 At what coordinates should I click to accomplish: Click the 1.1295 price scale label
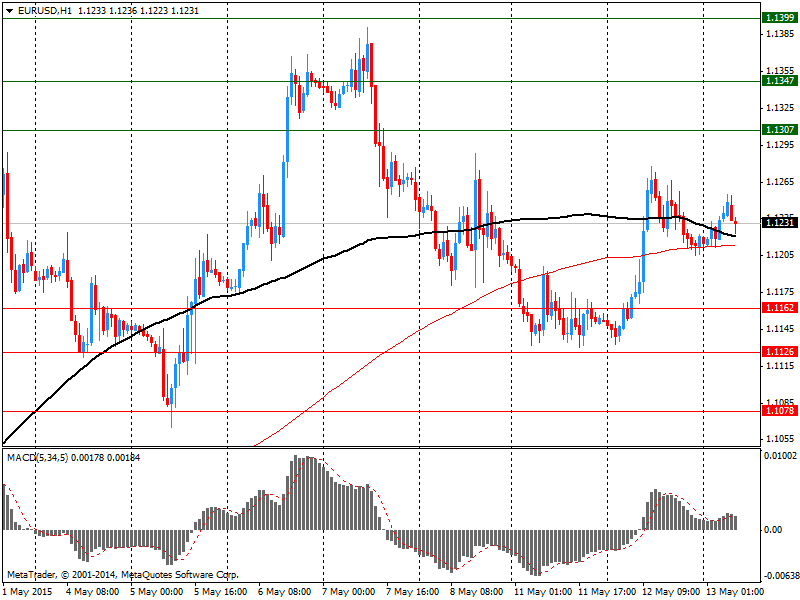pyautogui.click(x=780, y=145)
